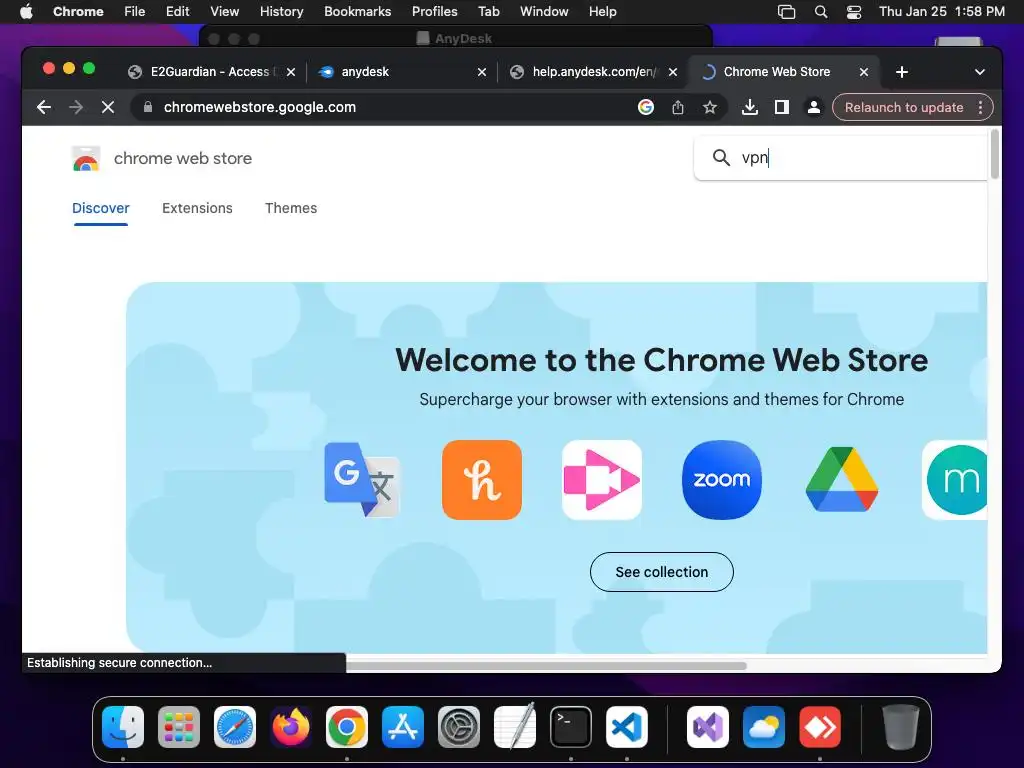The height and width of the screenshot is (768, 1024).
Task: Click the screen mirroring menu bar icon
Action: point(786,12)
